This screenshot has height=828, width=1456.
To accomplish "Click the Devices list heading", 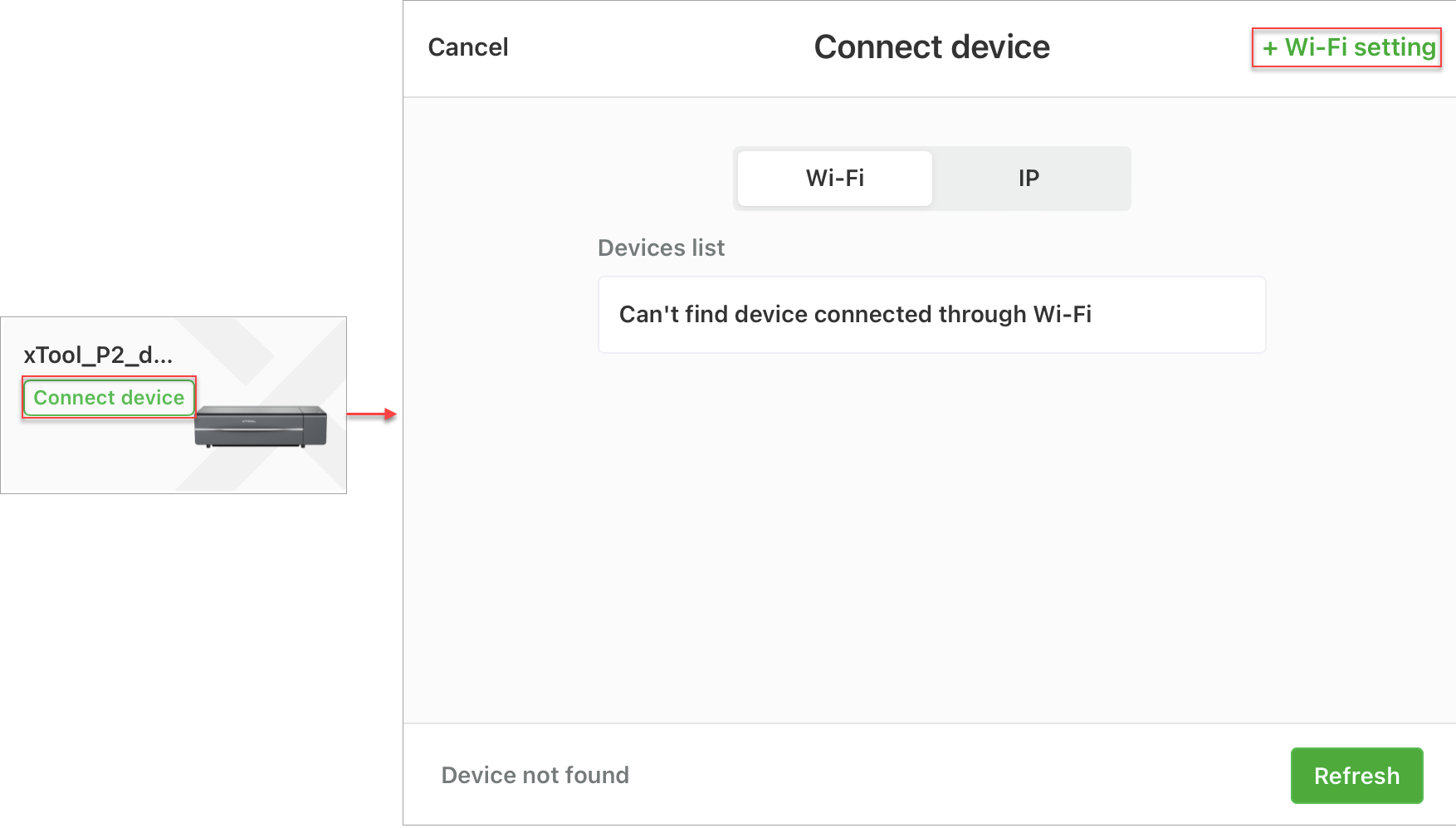I will pyautogui.click(x=662, y=247).
